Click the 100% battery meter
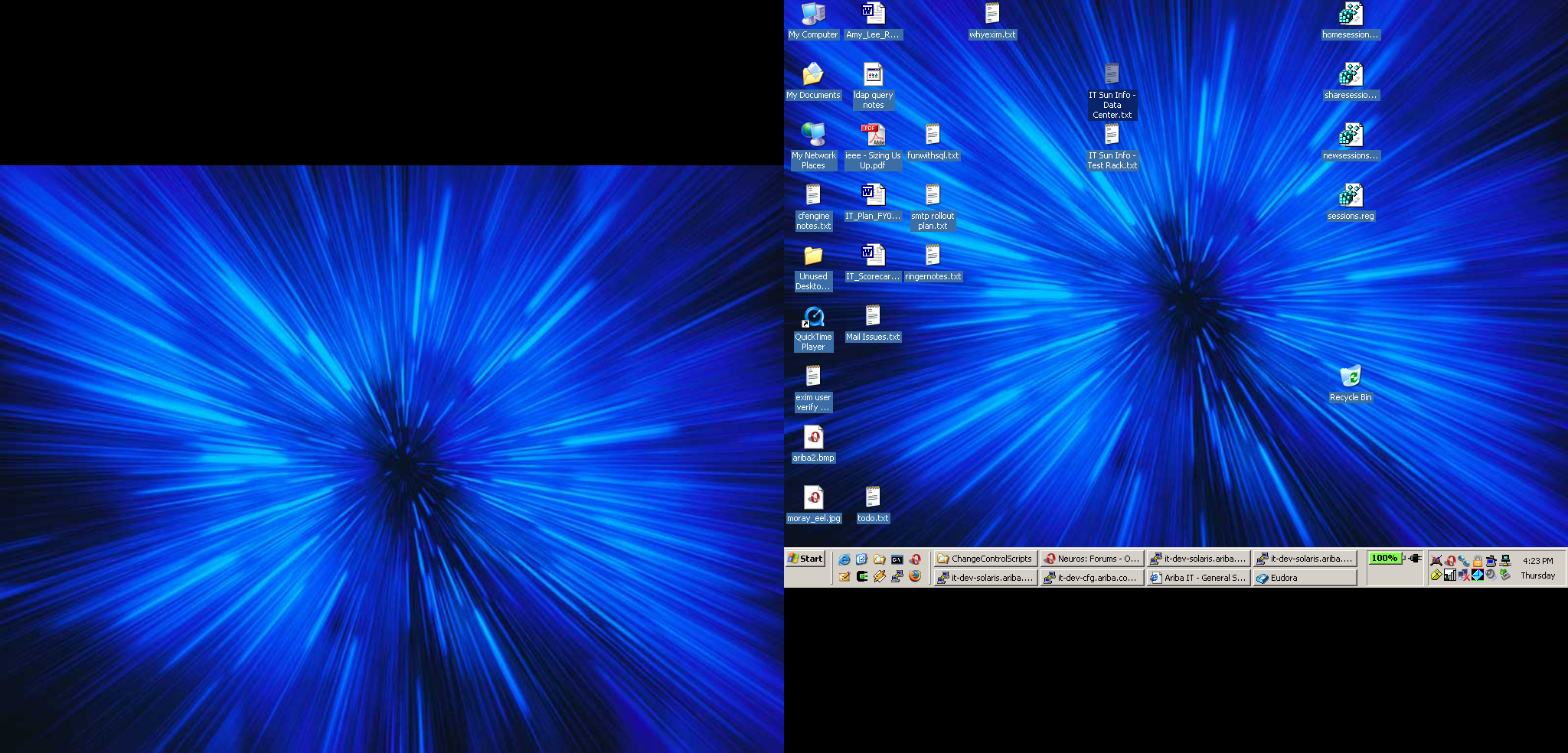The image size is (1568, 753). (1385, 558)
